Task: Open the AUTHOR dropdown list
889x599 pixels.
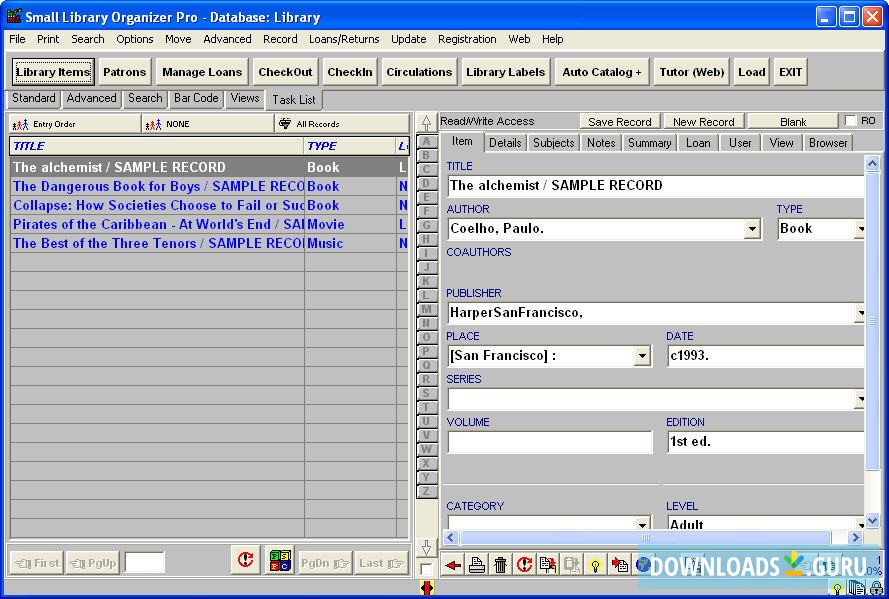Action: (752, 229)
